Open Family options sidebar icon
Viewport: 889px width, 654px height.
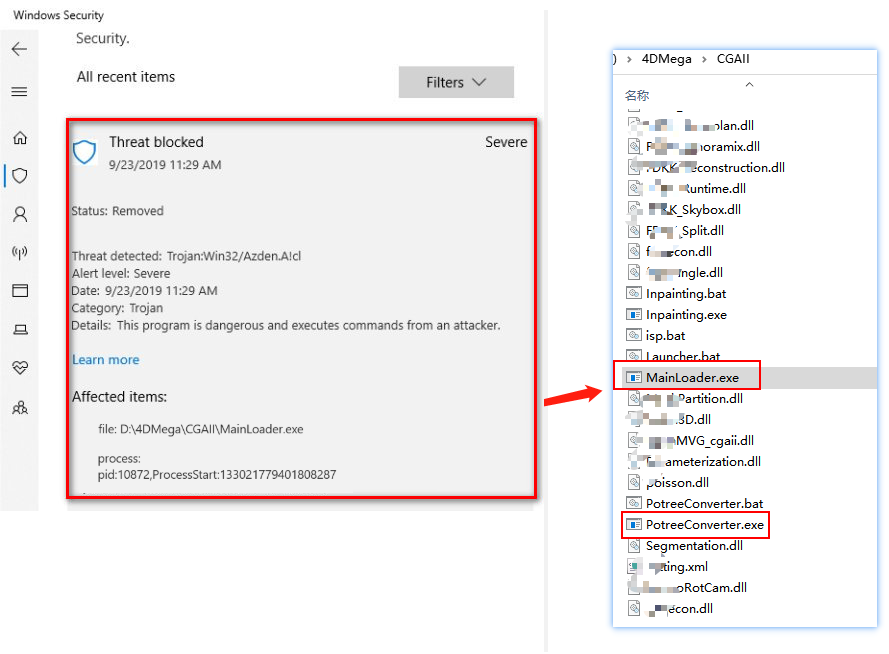(19, 407)
